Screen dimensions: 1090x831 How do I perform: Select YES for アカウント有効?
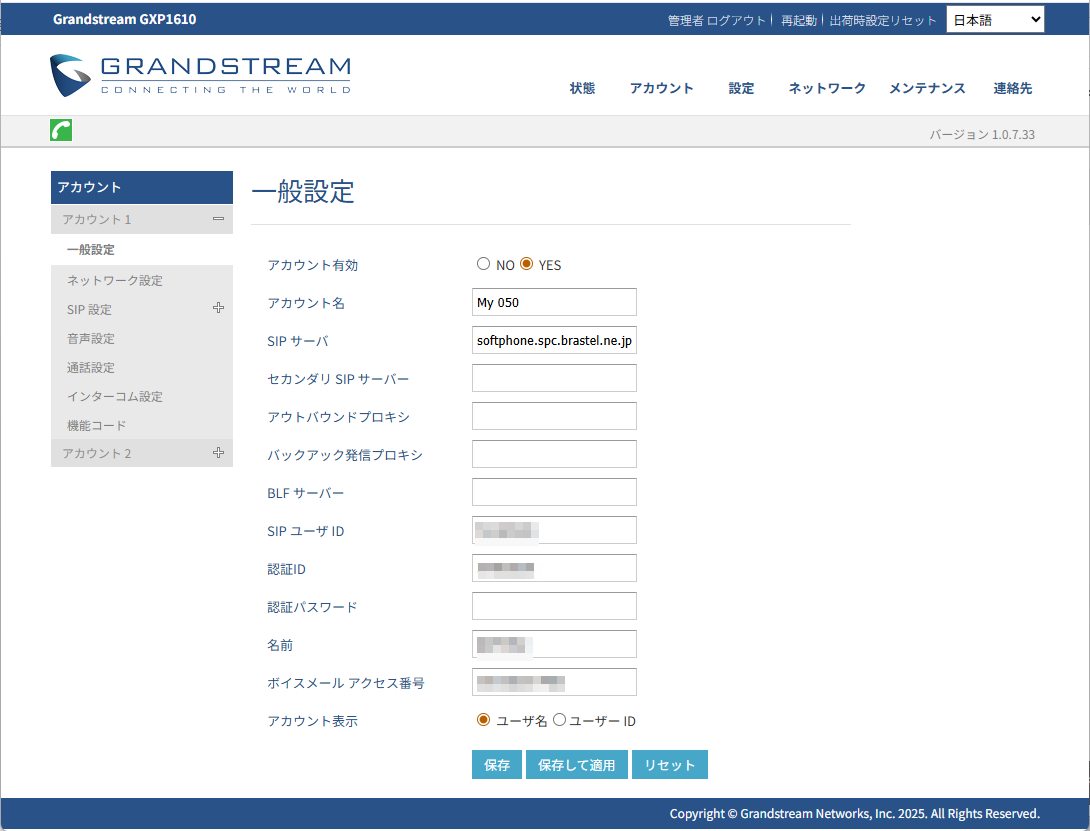pos(526,264)
